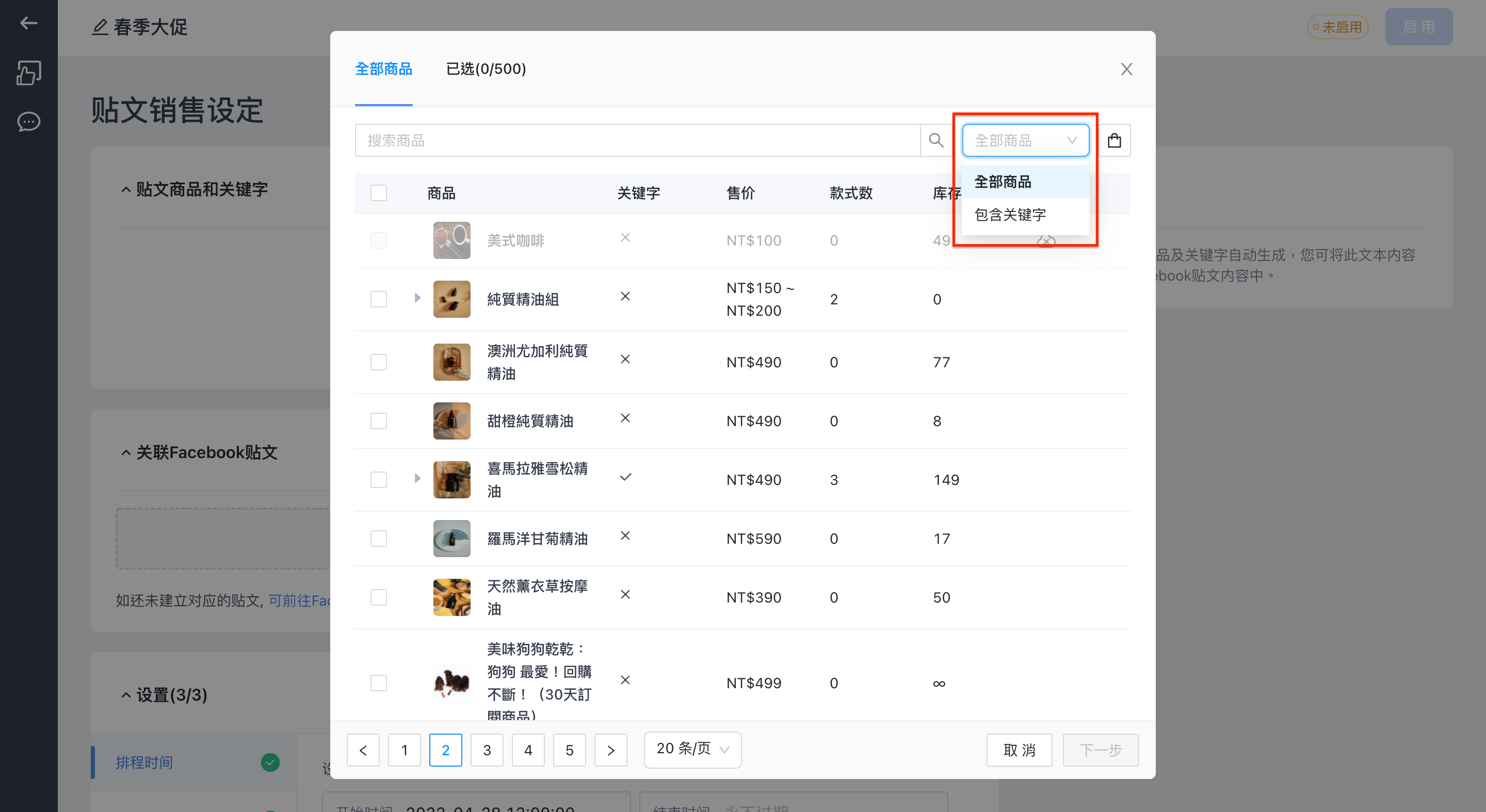Click the search magnifier icon
This screenshot has height=812, width=1486.
pyautogui.click(x=935, y=140)
